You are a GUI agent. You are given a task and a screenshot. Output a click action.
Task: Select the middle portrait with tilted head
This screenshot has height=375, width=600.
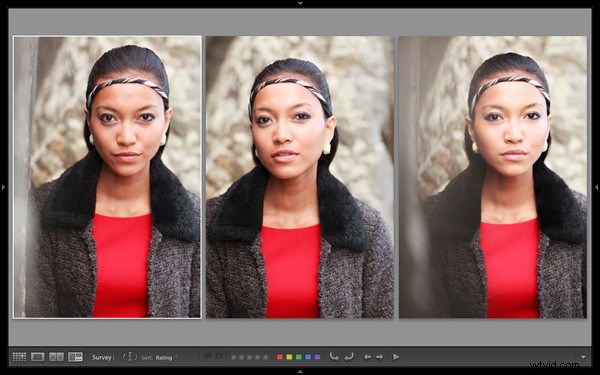(300, 177)
